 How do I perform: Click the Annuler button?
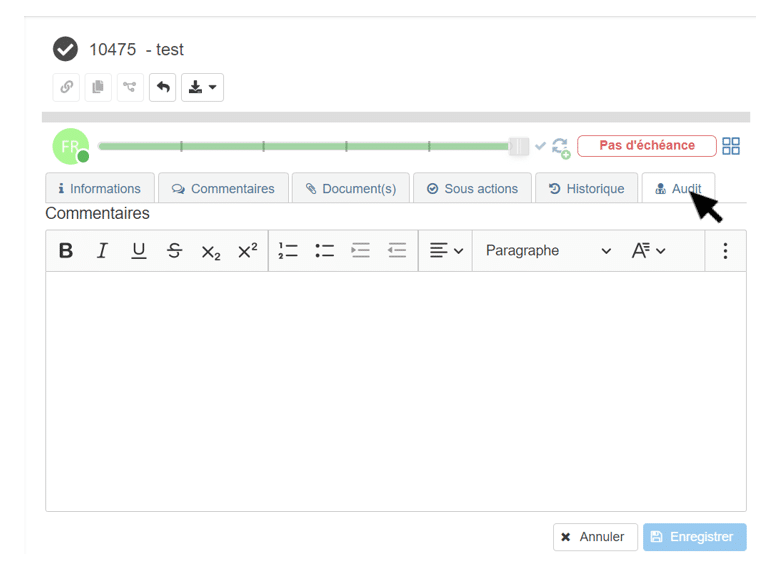click(595, 537)
